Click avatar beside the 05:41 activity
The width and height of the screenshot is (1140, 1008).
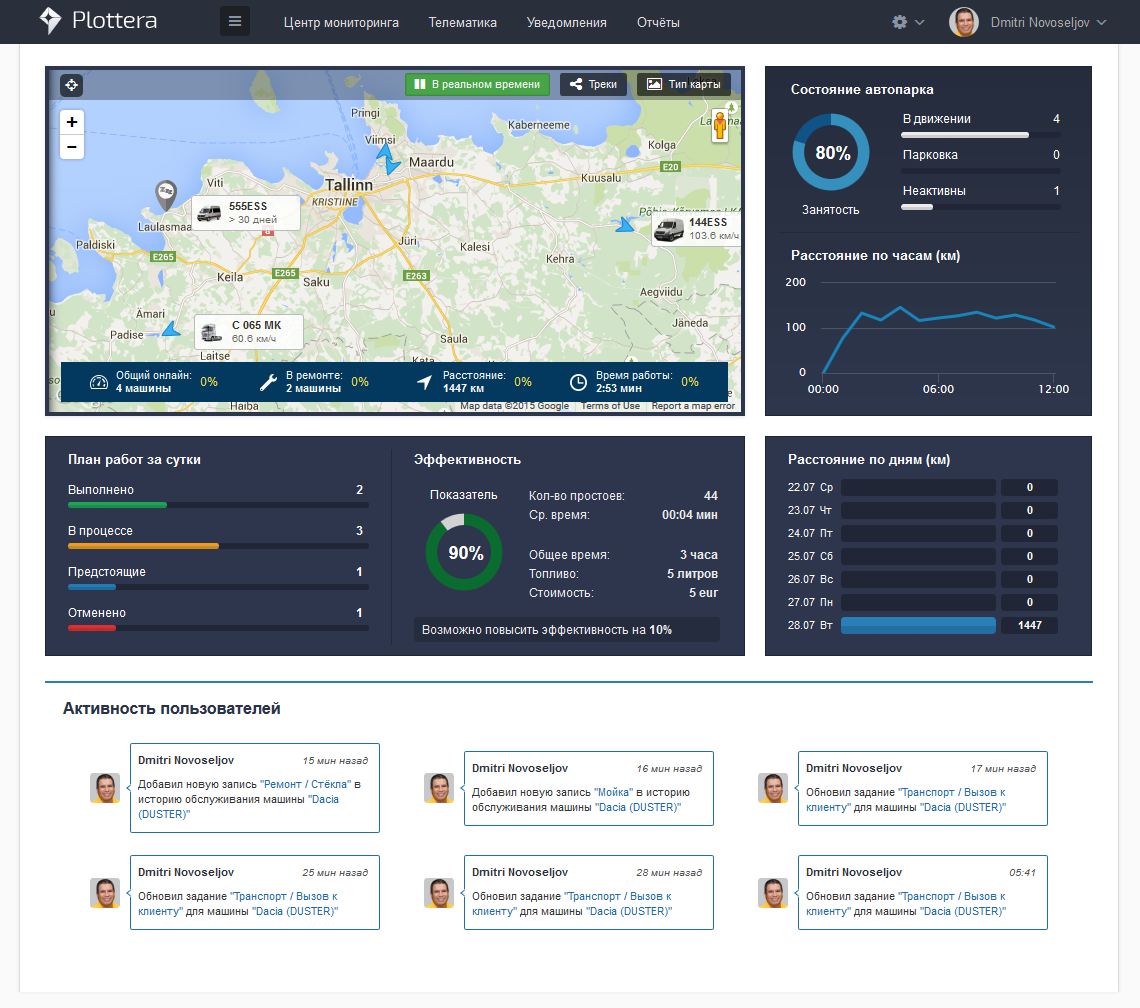click(x=773, y=893)
